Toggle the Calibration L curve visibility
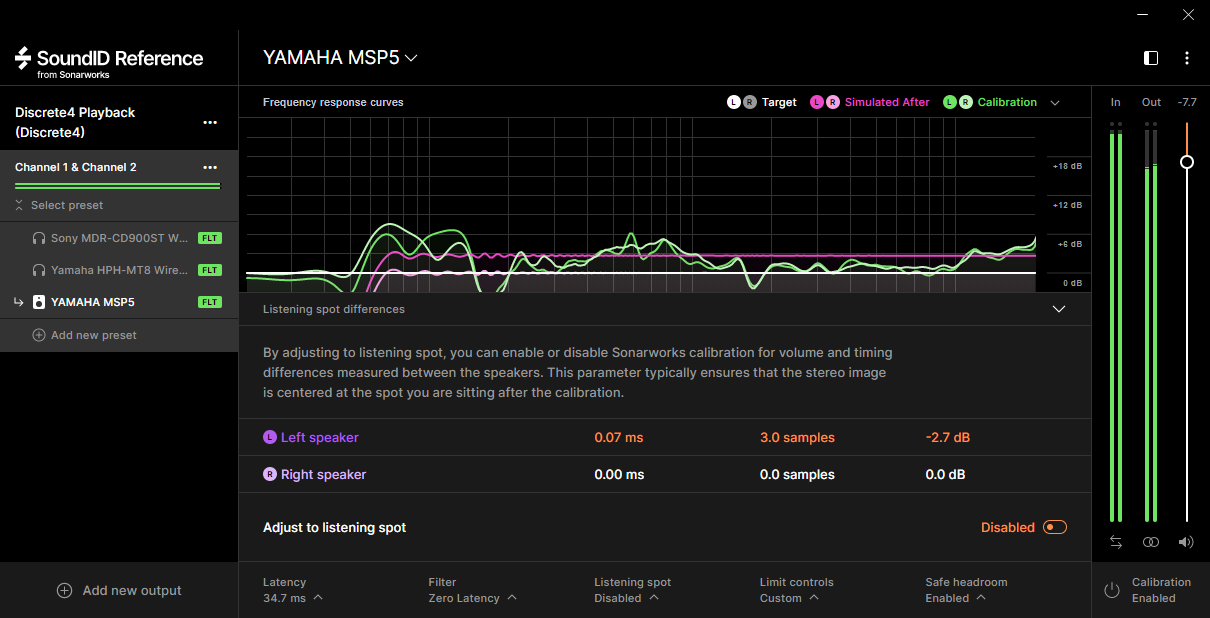The width and height of the screenshot is (1210, 618). pyautogui.click(x=949, y=102)
